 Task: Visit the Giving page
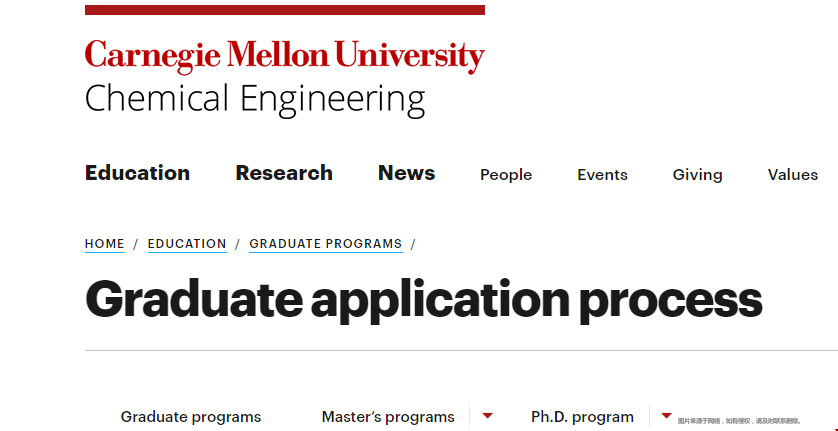click(697, 175)
